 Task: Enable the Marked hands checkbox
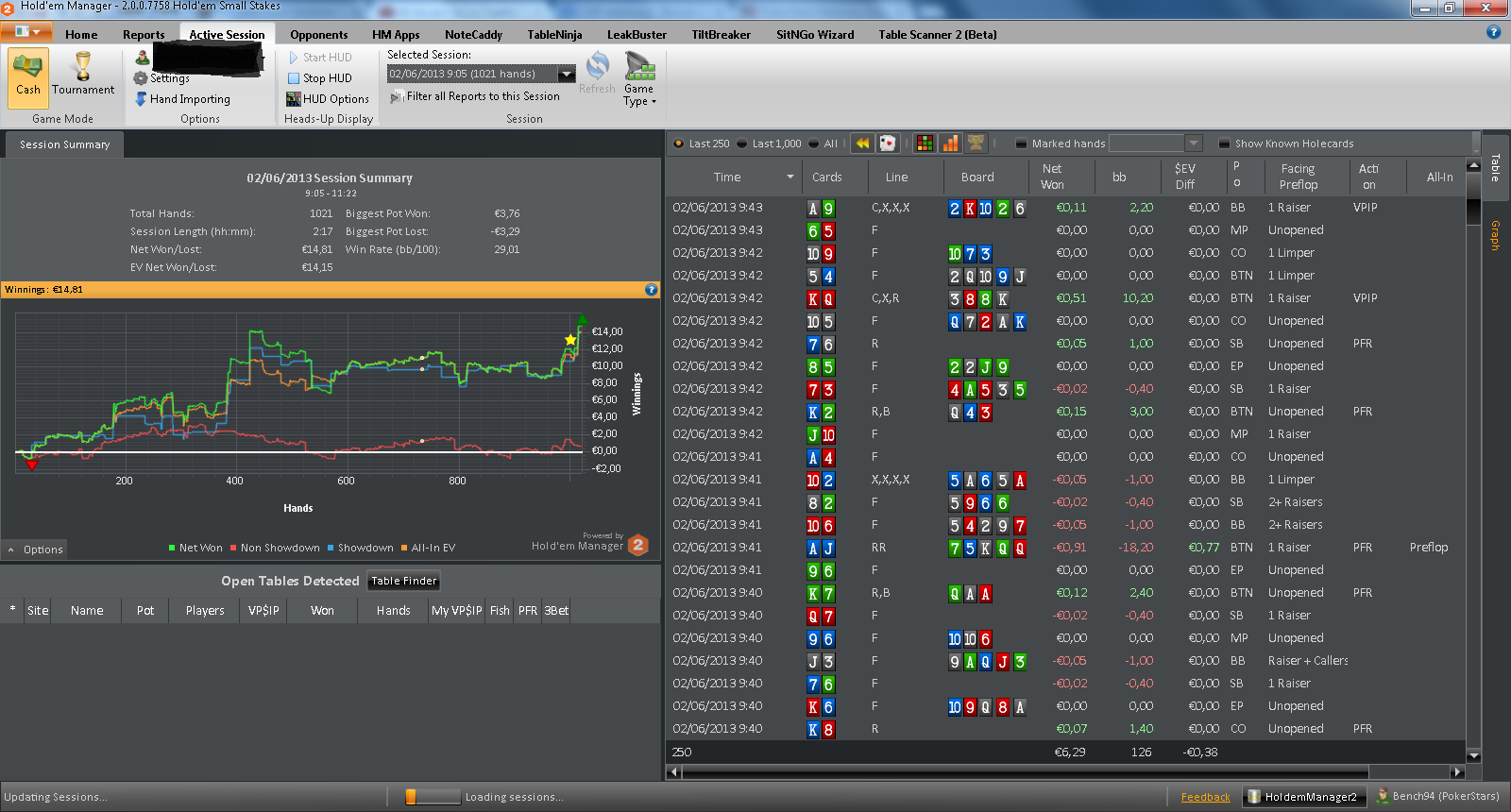point(1021,144)
